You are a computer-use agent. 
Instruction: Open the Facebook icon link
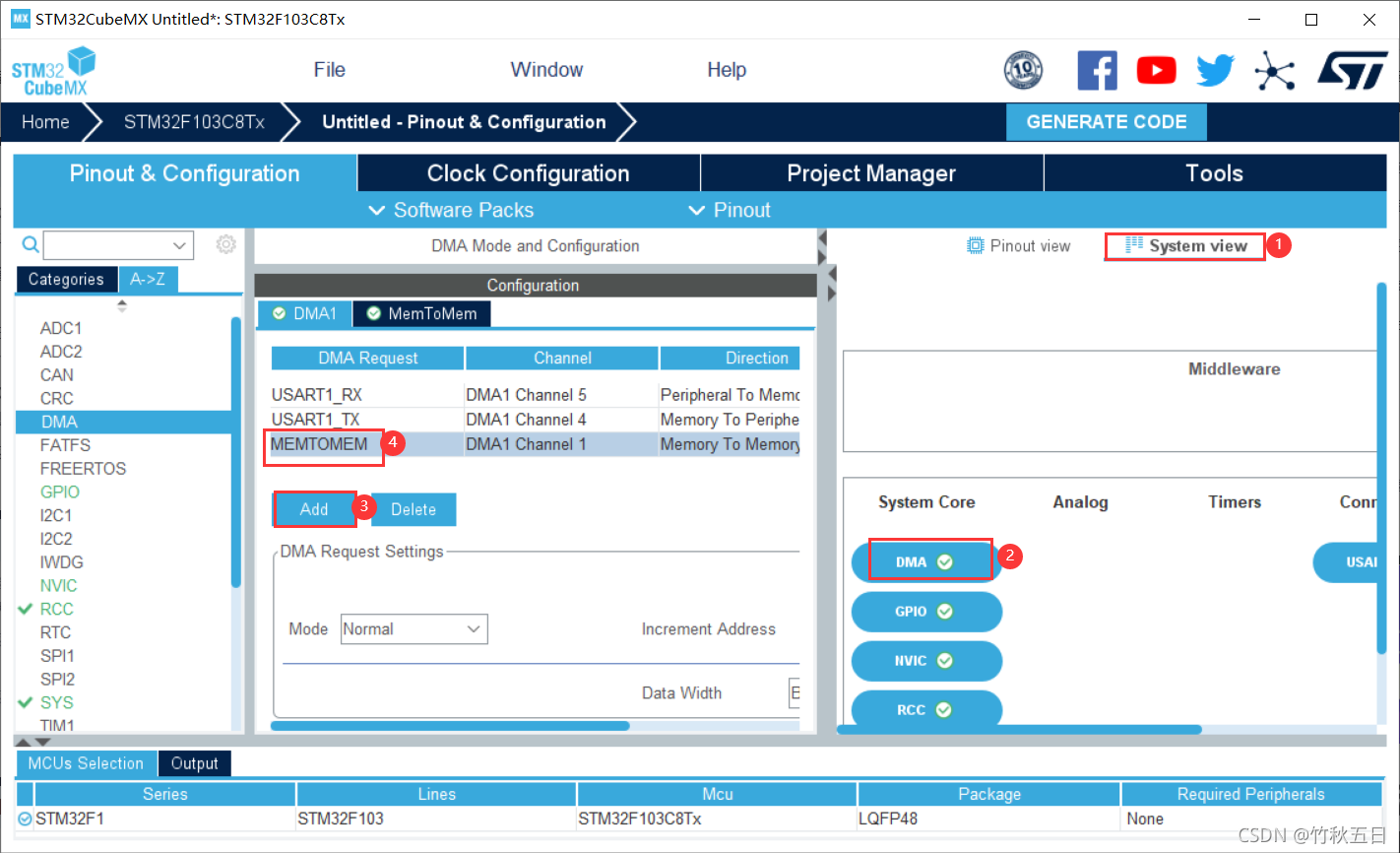(x=1097, y=71)
